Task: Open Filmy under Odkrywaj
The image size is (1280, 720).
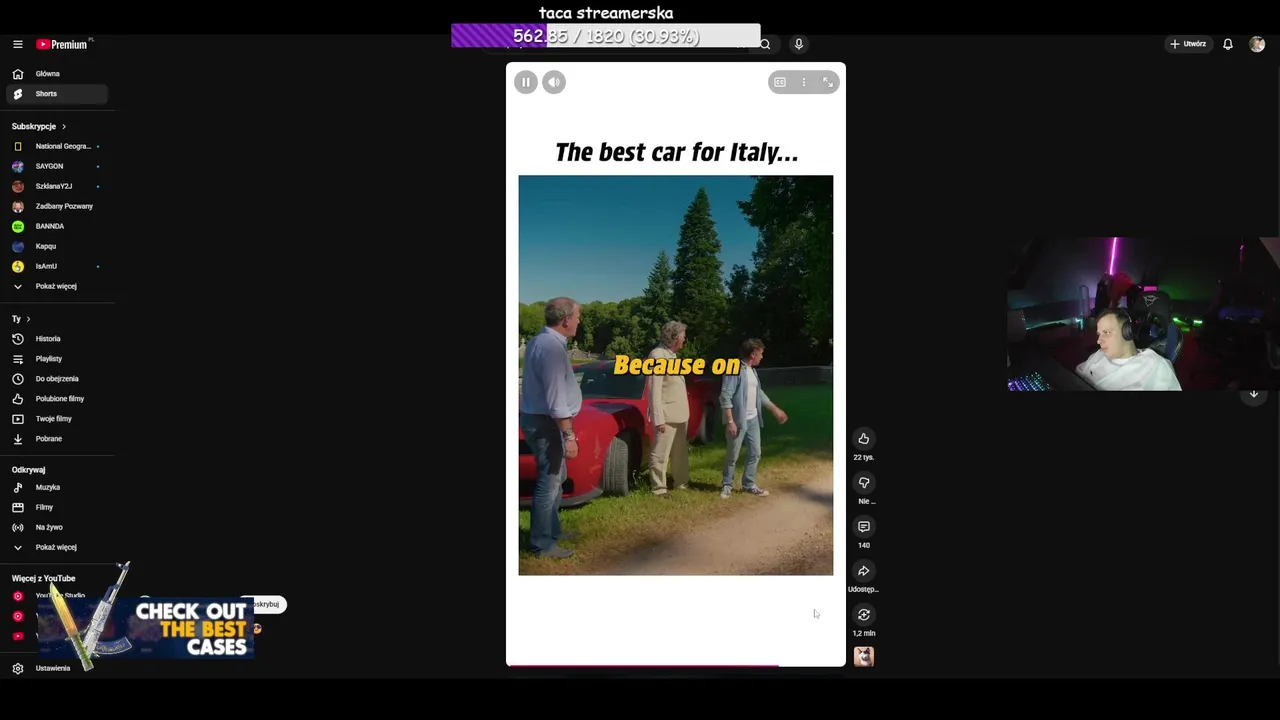Action: (x=56, y=507)
